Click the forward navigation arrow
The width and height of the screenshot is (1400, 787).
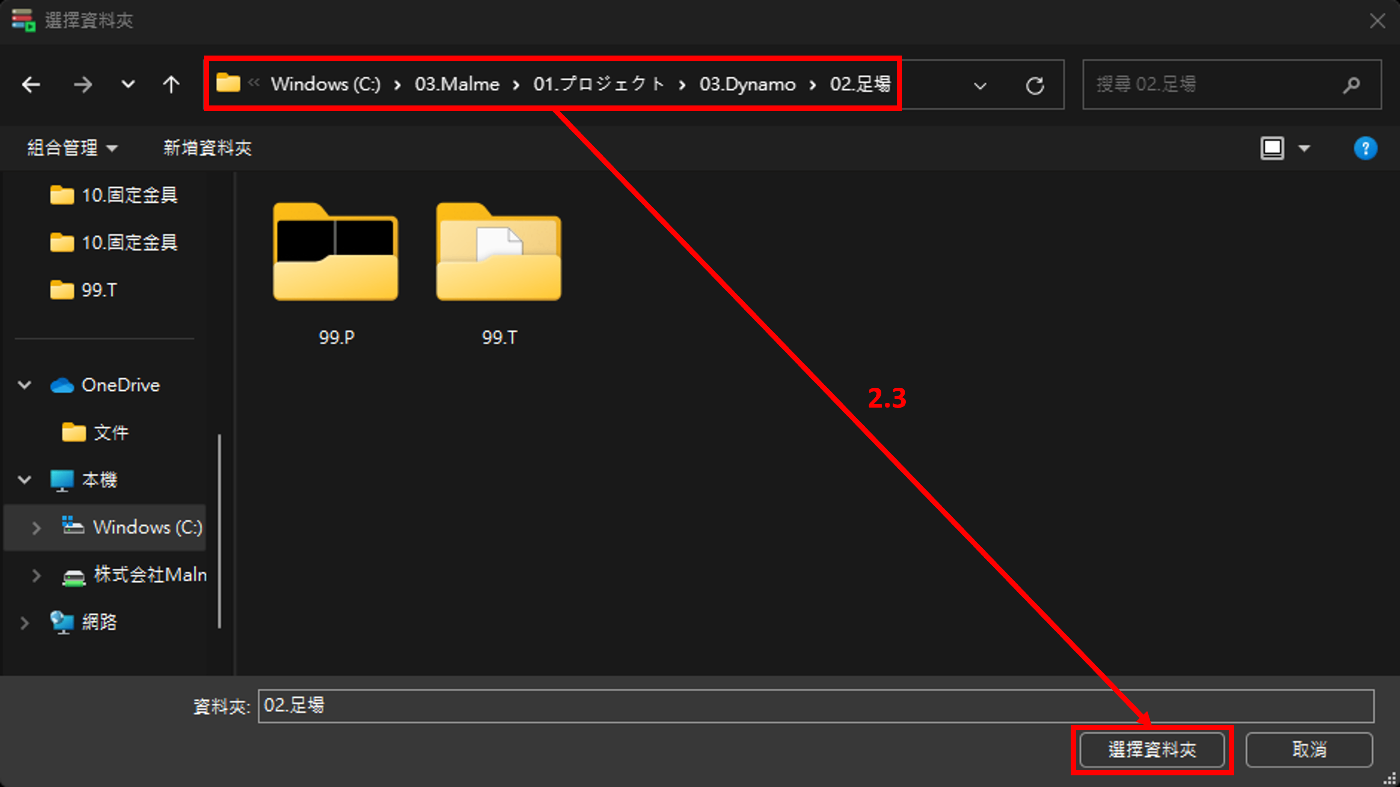click(82, 85)
